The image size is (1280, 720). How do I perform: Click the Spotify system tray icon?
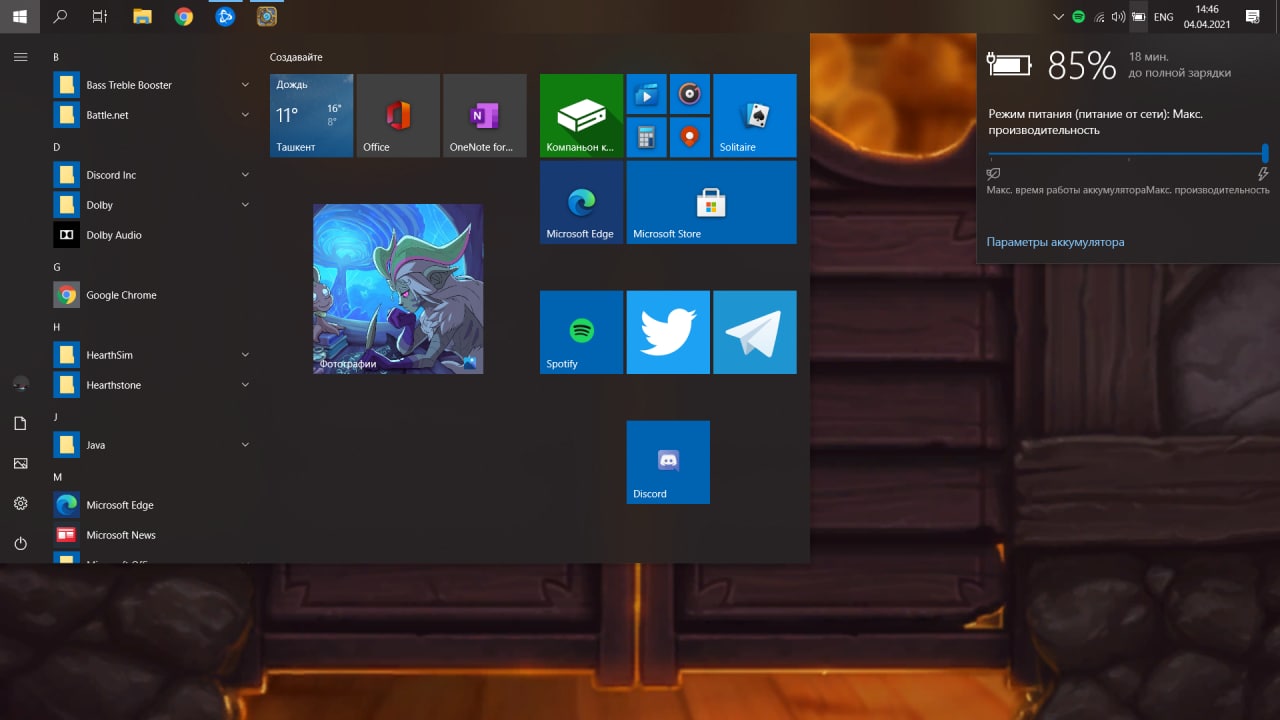coord(1079,16)
